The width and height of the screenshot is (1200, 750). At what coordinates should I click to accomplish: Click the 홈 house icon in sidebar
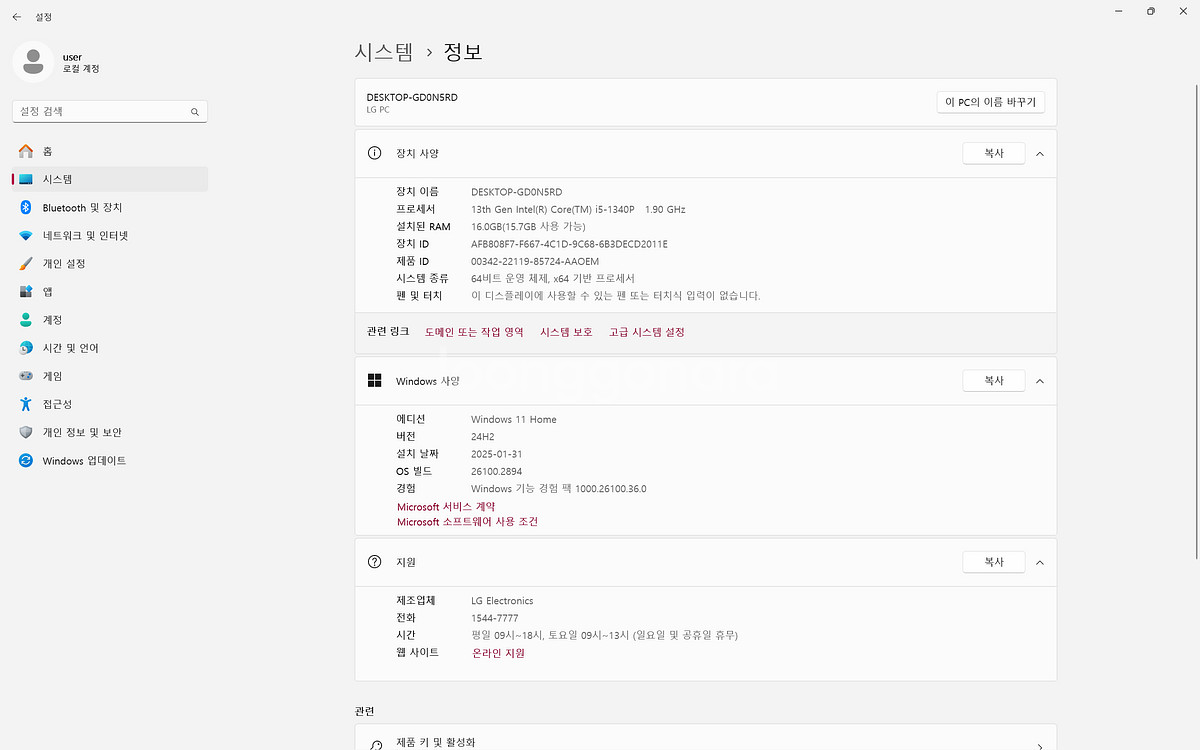coord(26,151)
